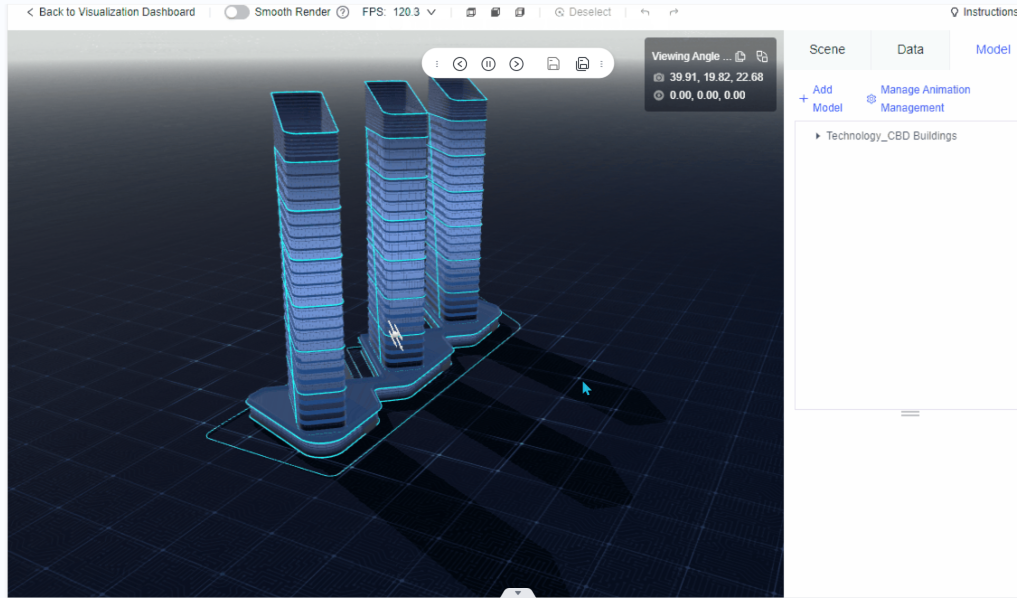Expand the bottom panel collapse arrow
This screenshot has width=1017, height=598.
click(518, 592)
